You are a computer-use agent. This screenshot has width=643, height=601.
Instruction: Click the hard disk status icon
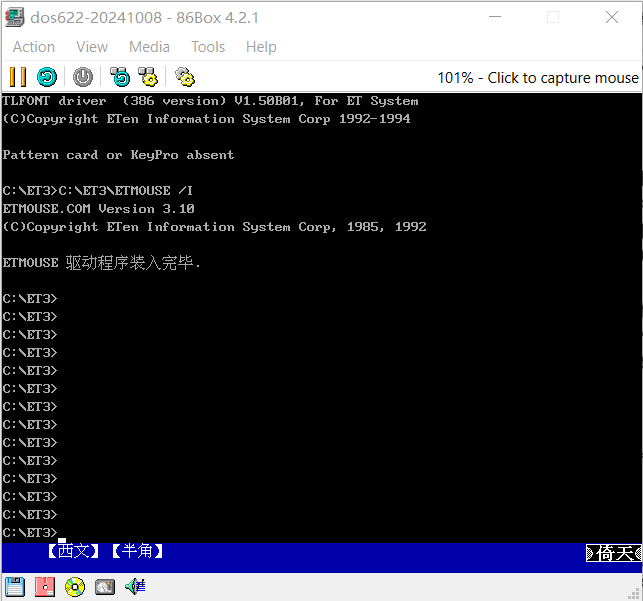105,587
